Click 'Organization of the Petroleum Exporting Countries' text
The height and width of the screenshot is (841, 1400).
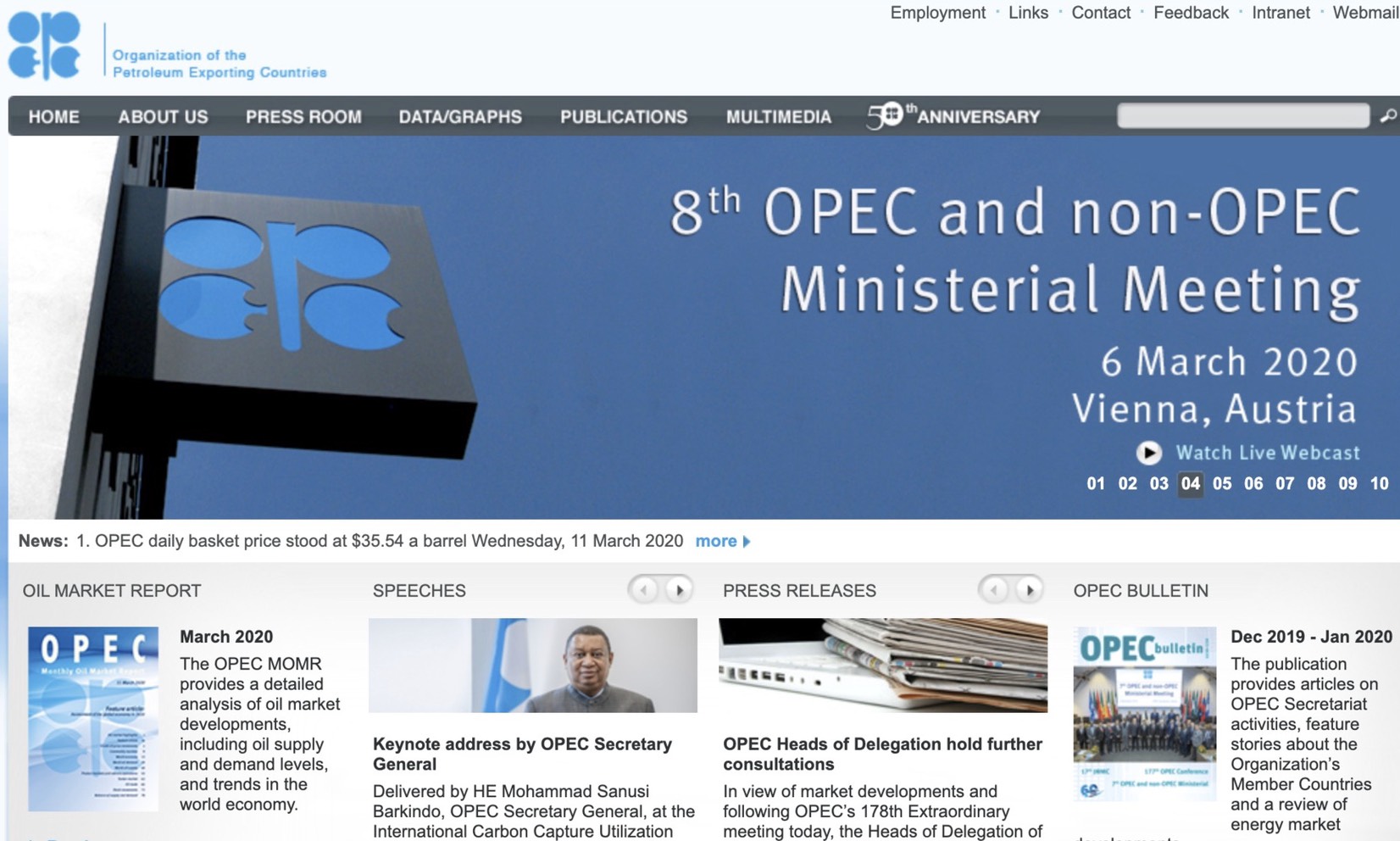219,64
